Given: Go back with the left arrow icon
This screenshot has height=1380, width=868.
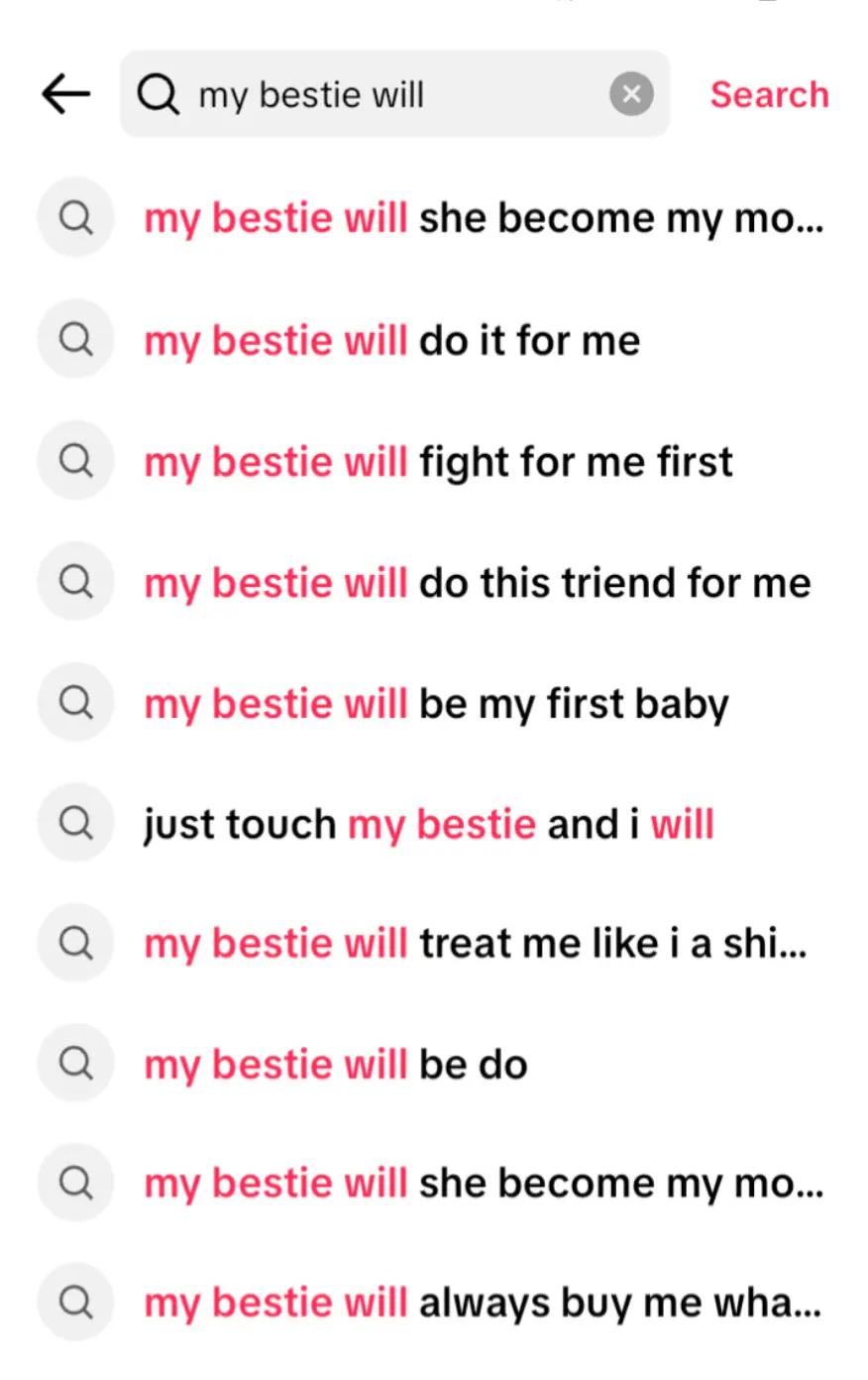Looking at the screenshot, I should pyautogui.click(x=65, y=94).
